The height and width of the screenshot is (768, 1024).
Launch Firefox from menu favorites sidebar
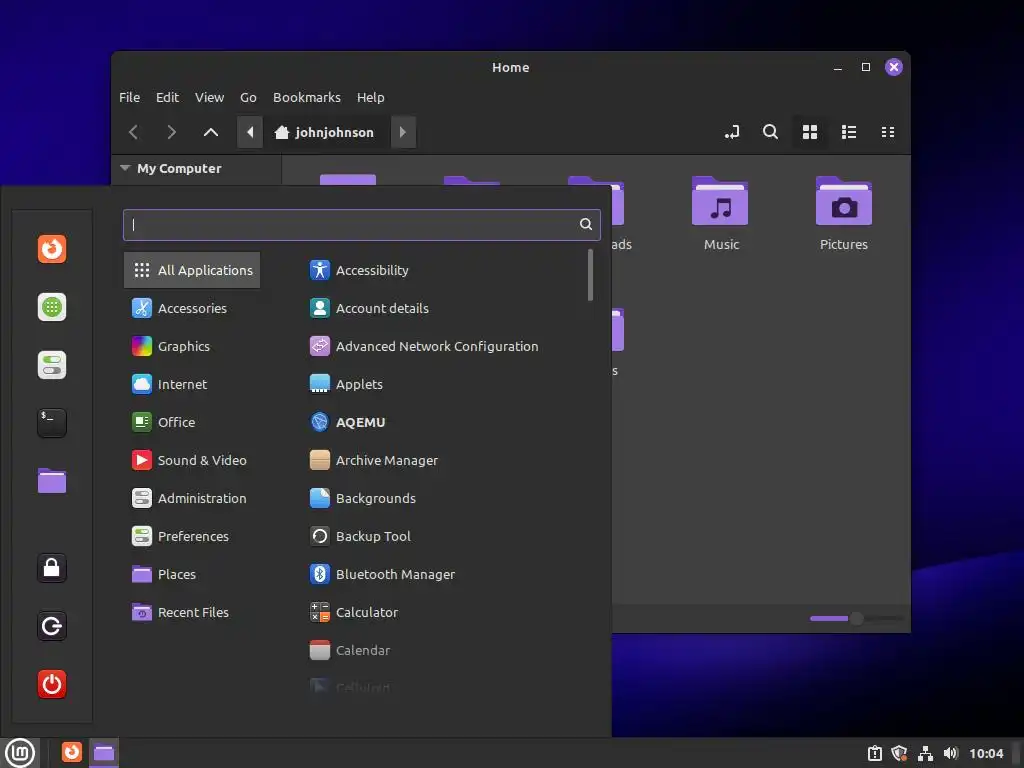52,249
